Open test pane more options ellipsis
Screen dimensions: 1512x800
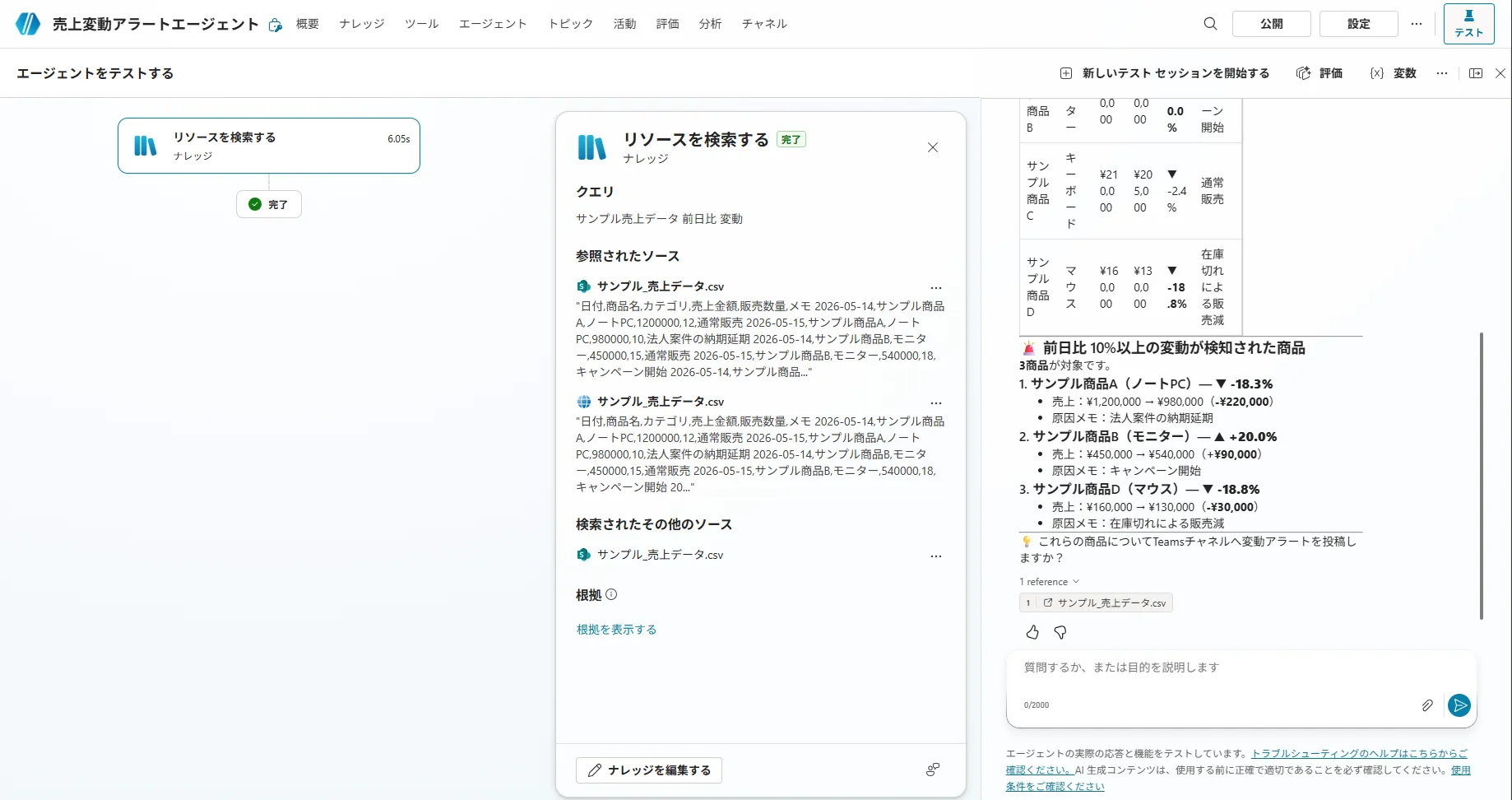[1441, 73]
